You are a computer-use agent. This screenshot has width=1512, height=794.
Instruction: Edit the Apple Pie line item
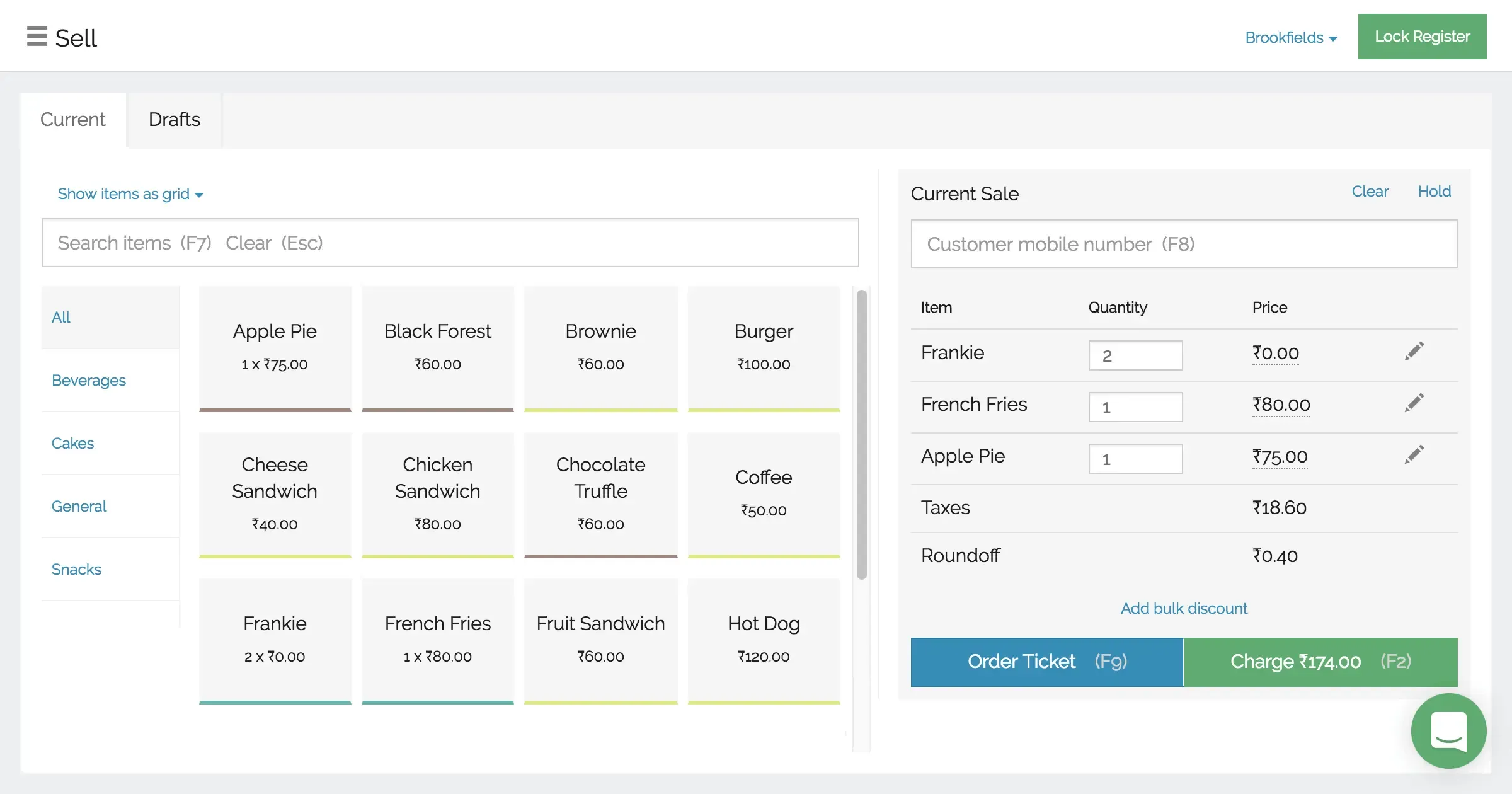click(x=1414, y=453)
